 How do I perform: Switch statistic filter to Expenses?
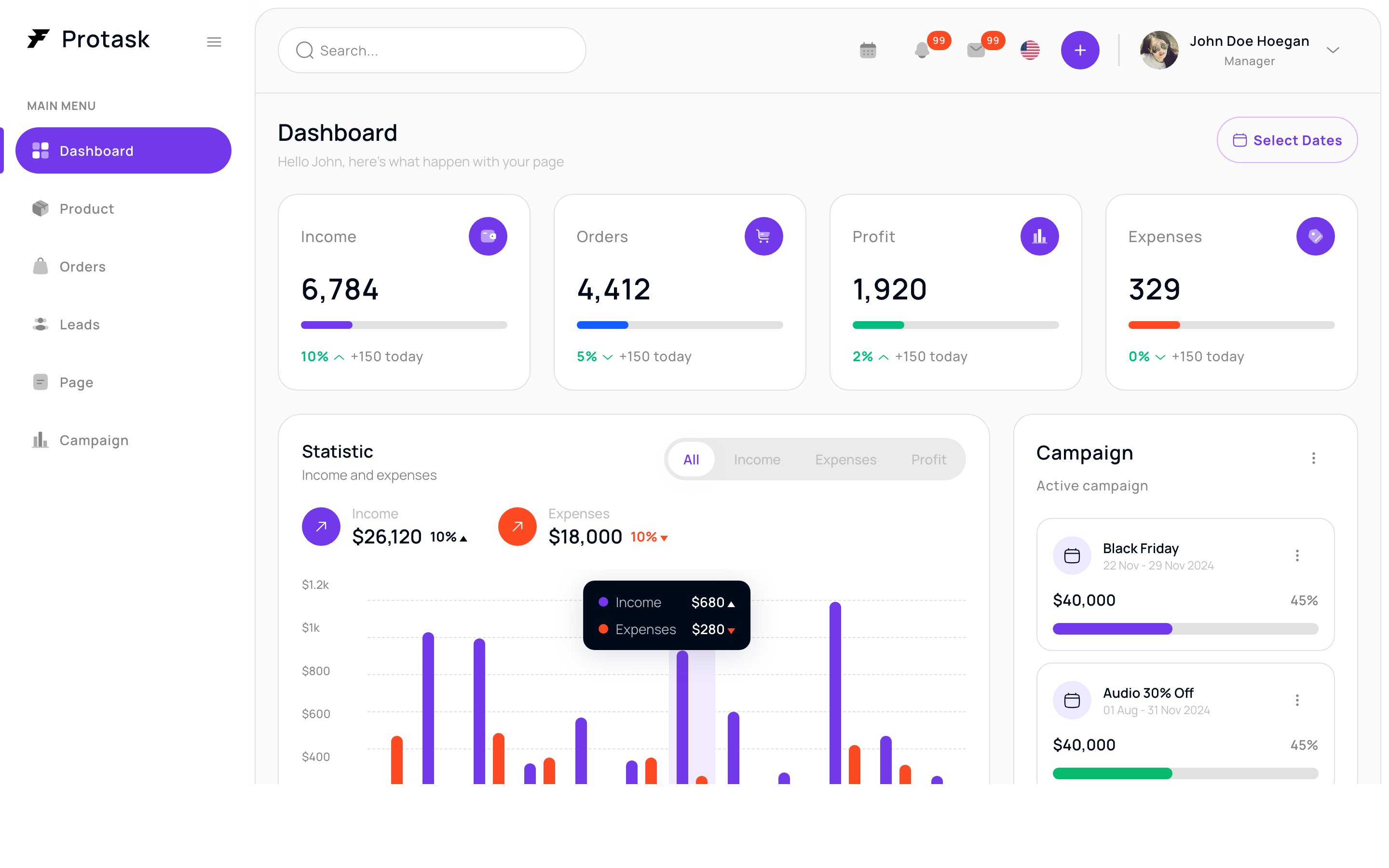click(x=845, y=459)
